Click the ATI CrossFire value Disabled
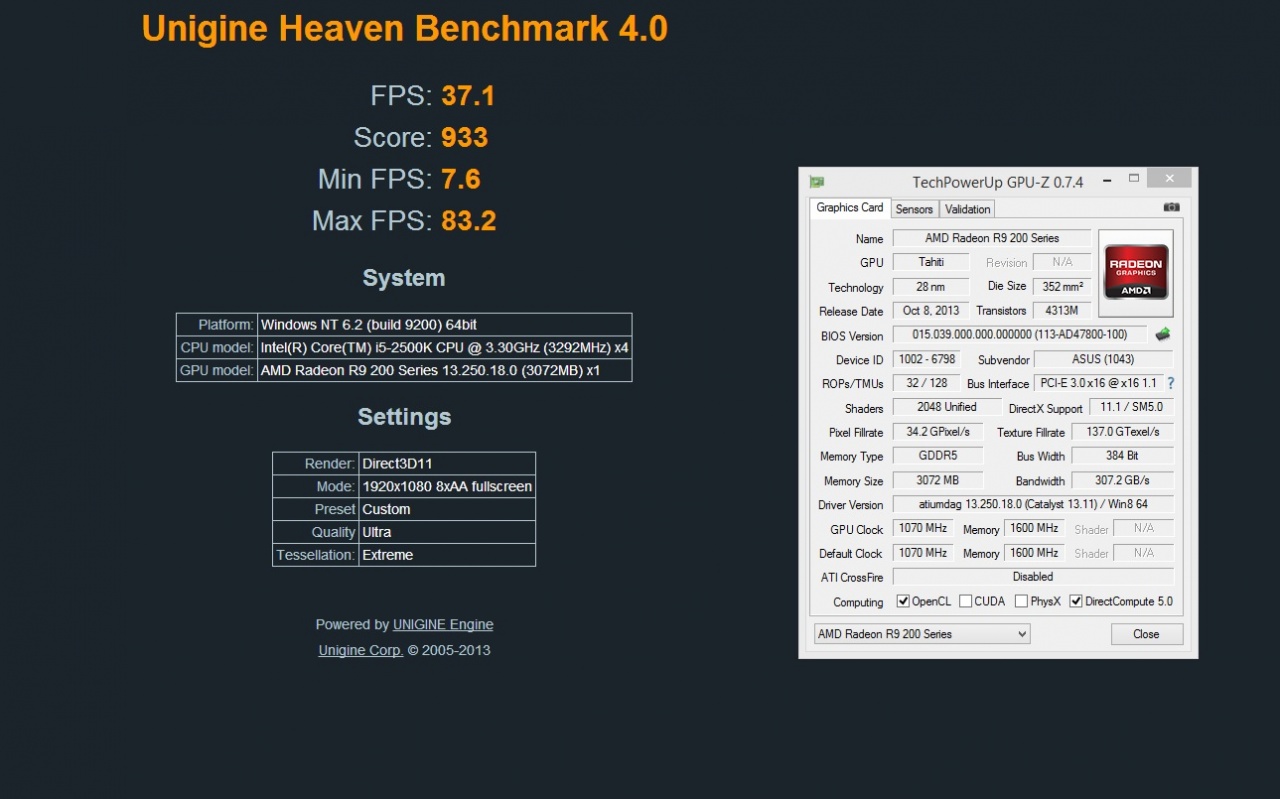The image size is (1280, 799). pos(1033,577)
